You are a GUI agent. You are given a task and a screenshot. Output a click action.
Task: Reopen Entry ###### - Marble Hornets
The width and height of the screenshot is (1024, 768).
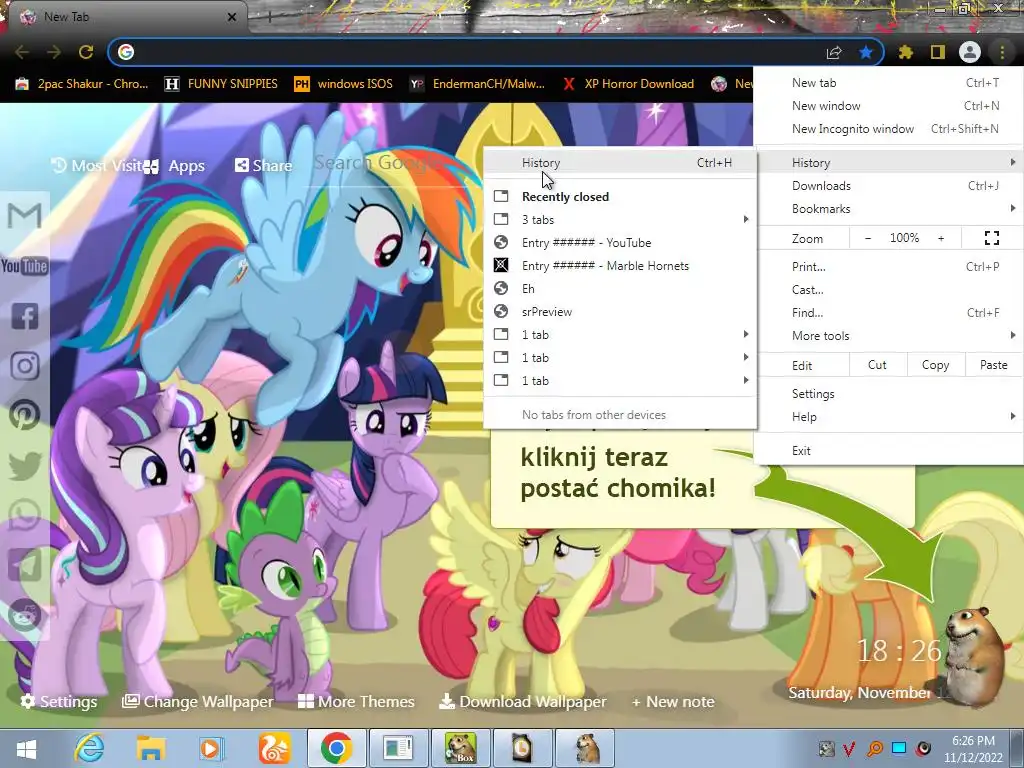click(x=620, y=266)
